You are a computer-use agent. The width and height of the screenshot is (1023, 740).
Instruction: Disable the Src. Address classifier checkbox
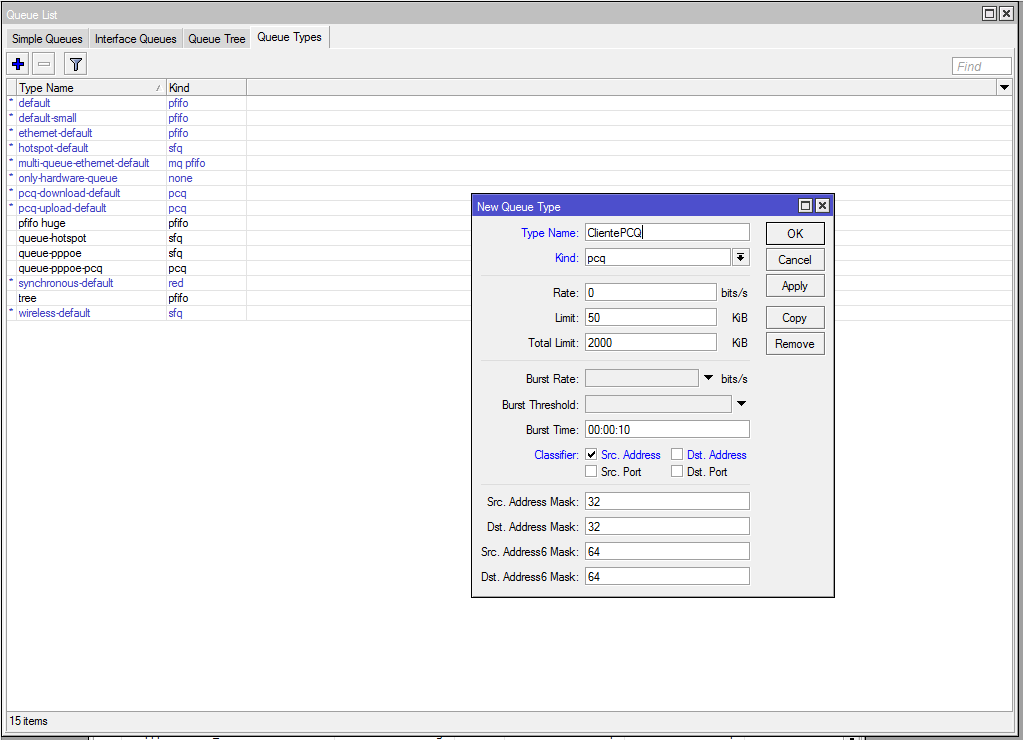tap(592, 455)
